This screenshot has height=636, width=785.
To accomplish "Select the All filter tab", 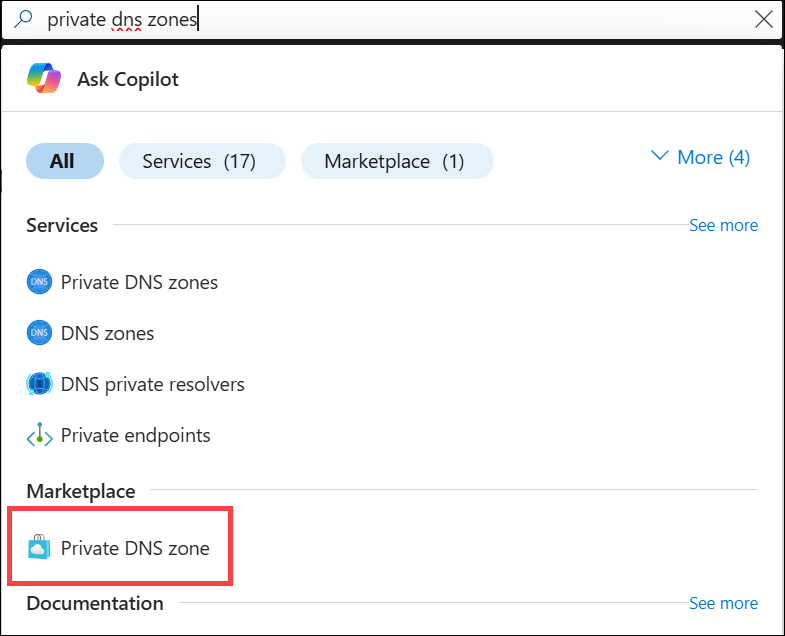I will click(62, 160).
